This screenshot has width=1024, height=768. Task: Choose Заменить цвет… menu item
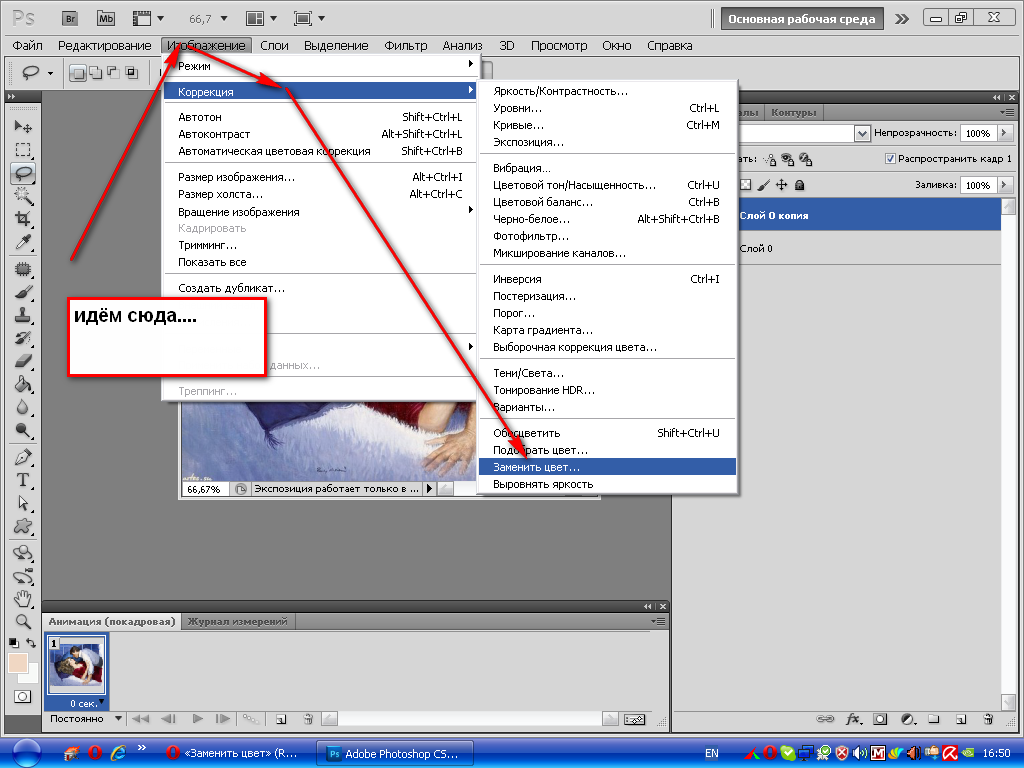coord(607,467)
